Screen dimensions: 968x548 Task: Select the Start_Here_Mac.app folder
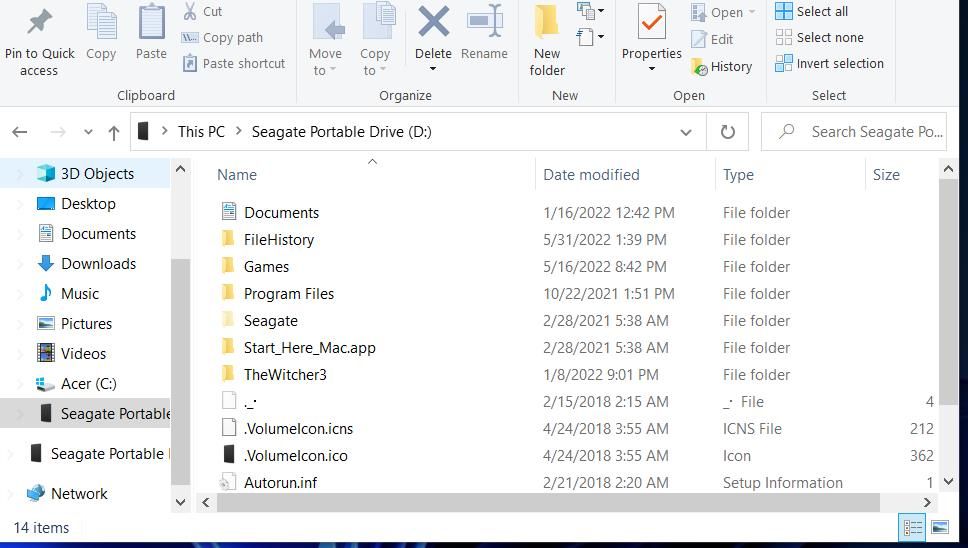309,348
